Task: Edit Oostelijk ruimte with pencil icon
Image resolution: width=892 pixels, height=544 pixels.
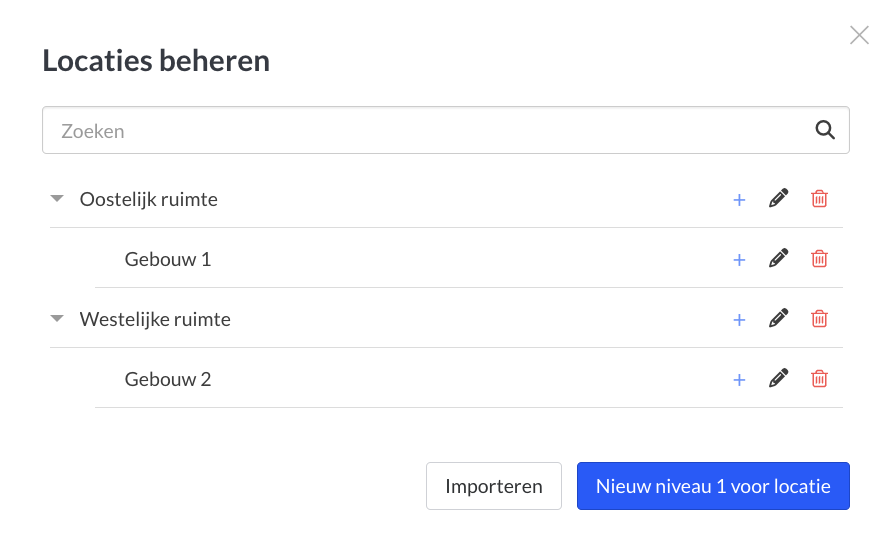Action: pos(778,199)
